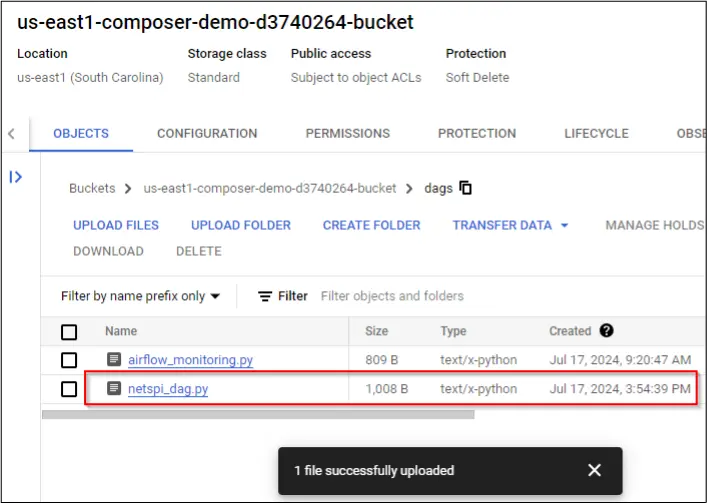Click the Created column header
708x504 pixels.
click(570, 331)
